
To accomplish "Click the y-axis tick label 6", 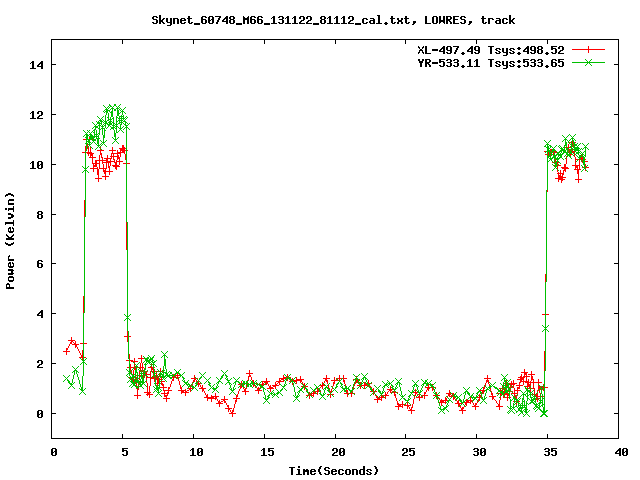I will tap(40, 264).
